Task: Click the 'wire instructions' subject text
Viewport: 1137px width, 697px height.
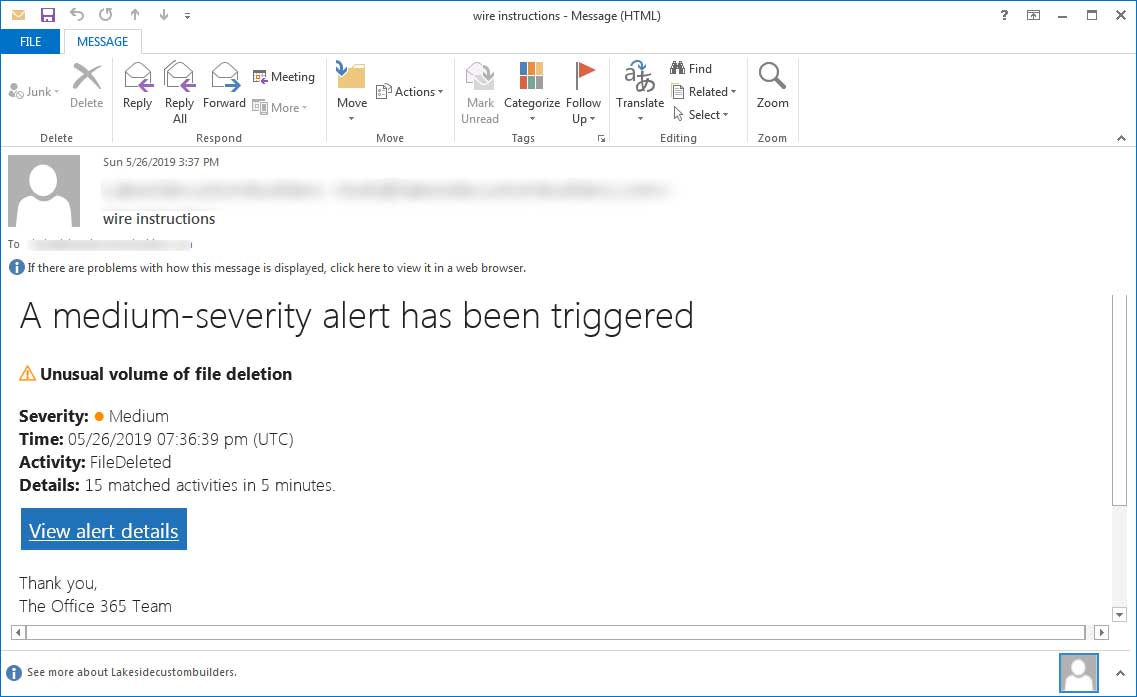Action: 159,218
